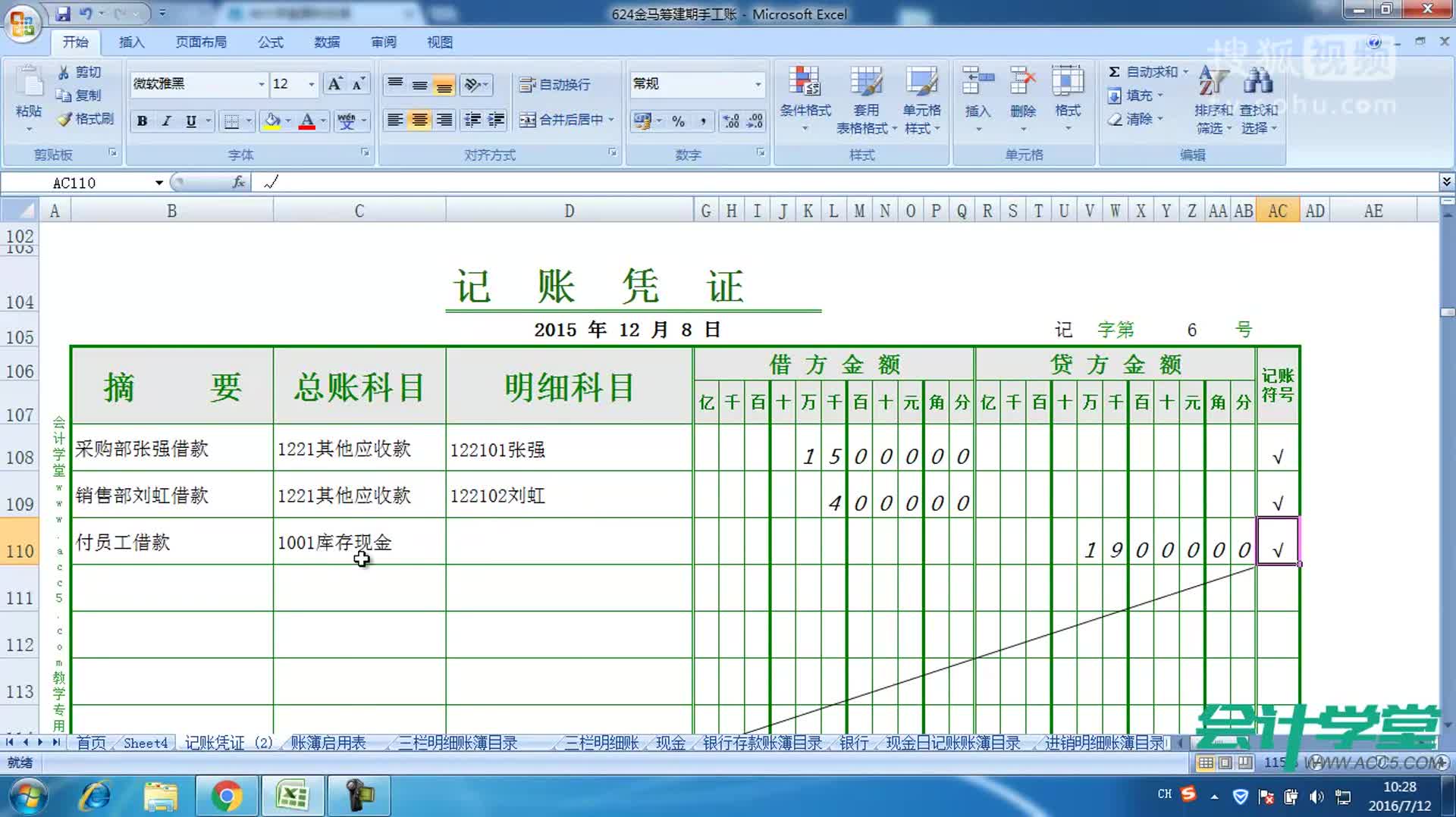Switch to the 插入 ribbon tab
The height and width of the screenshot is (817, 1456).
pyautogui.click(x=130, y=42)
